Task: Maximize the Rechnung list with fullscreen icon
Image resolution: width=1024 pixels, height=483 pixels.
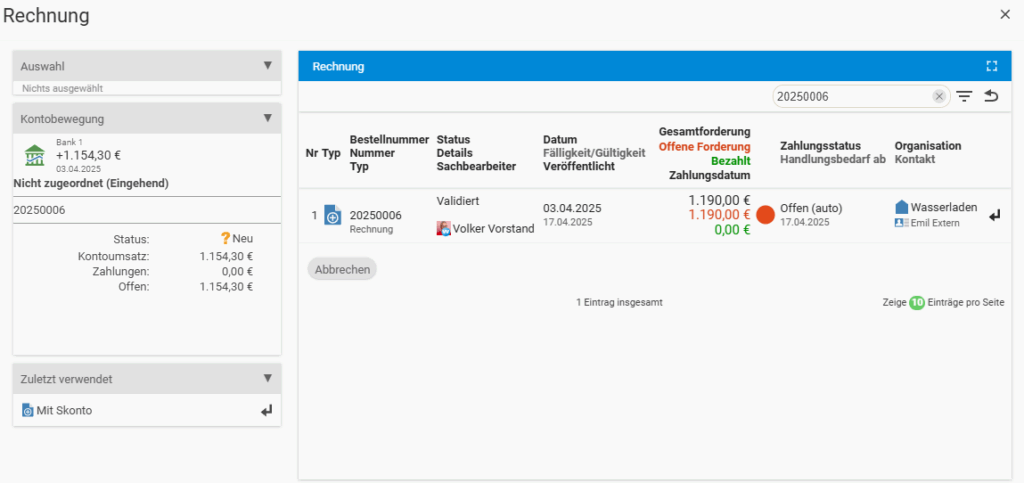Action: coord(992,66)
